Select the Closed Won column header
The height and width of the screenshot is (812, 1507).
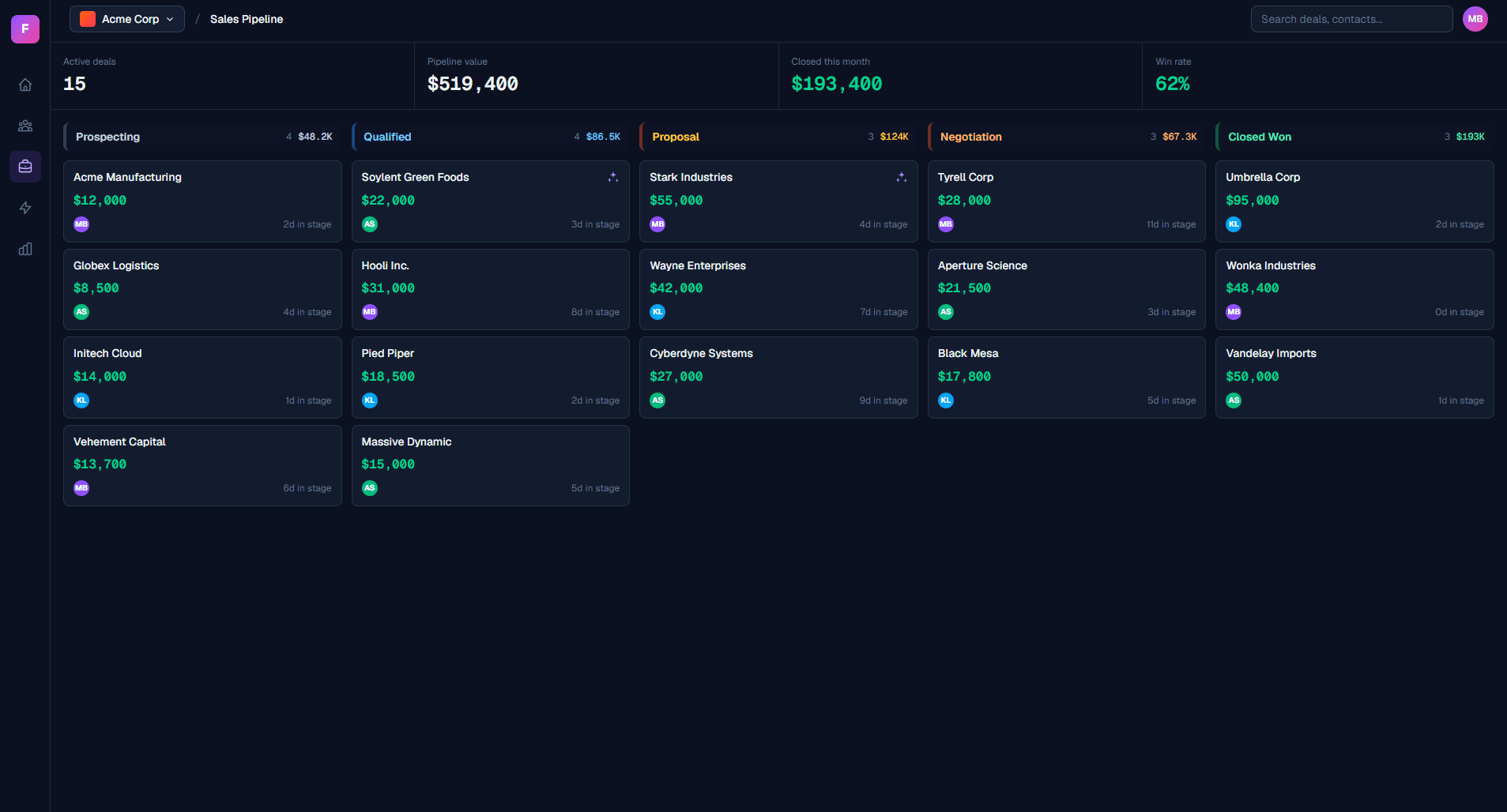tap(1354, 137)
